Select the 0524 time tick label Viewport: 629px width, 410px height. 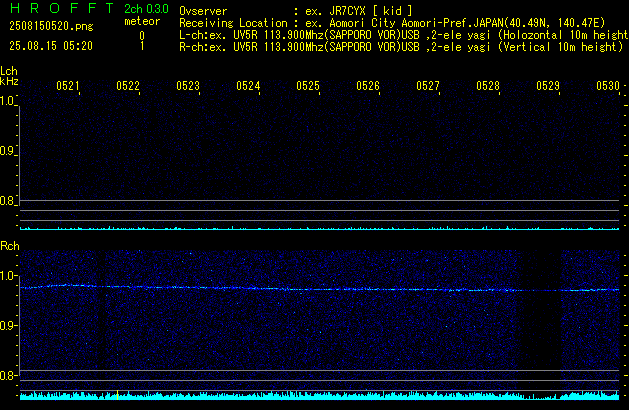click(x=248, y=86)
